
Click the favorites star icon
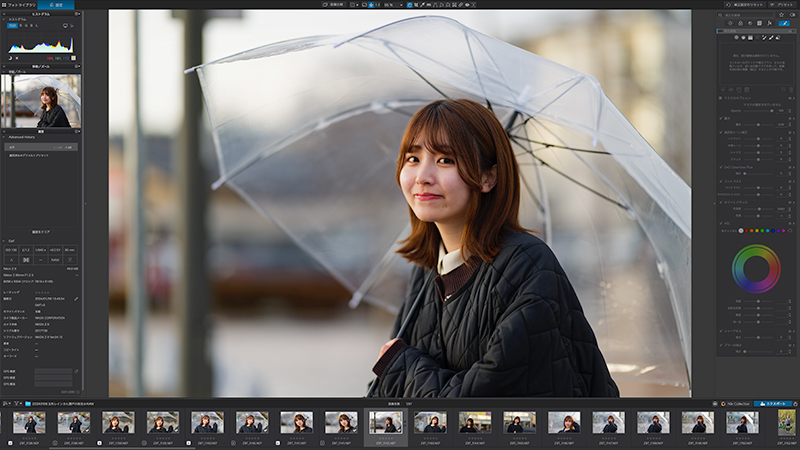(x=781, y=15)
